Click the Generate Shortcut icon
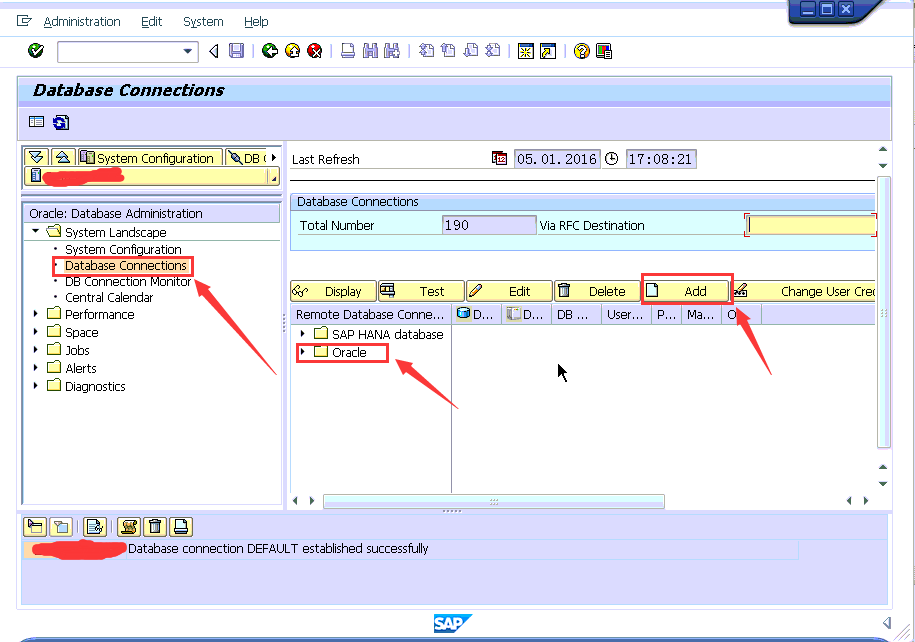This screenshot has width=915, height=642. point(548,51)
